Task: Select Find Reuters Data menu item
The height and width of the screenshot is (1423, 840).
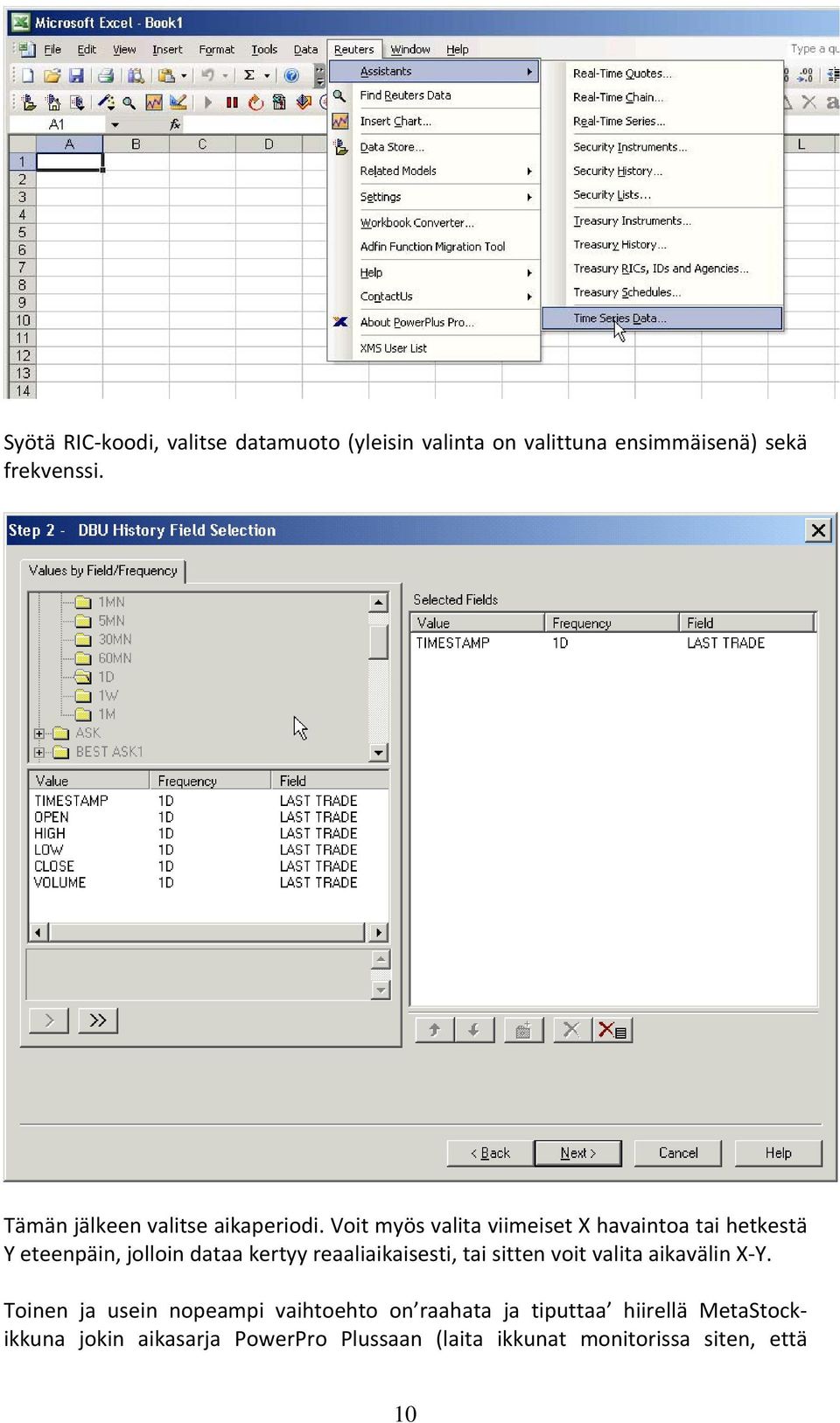Action: pyautogui.click(x=405, y=95)
